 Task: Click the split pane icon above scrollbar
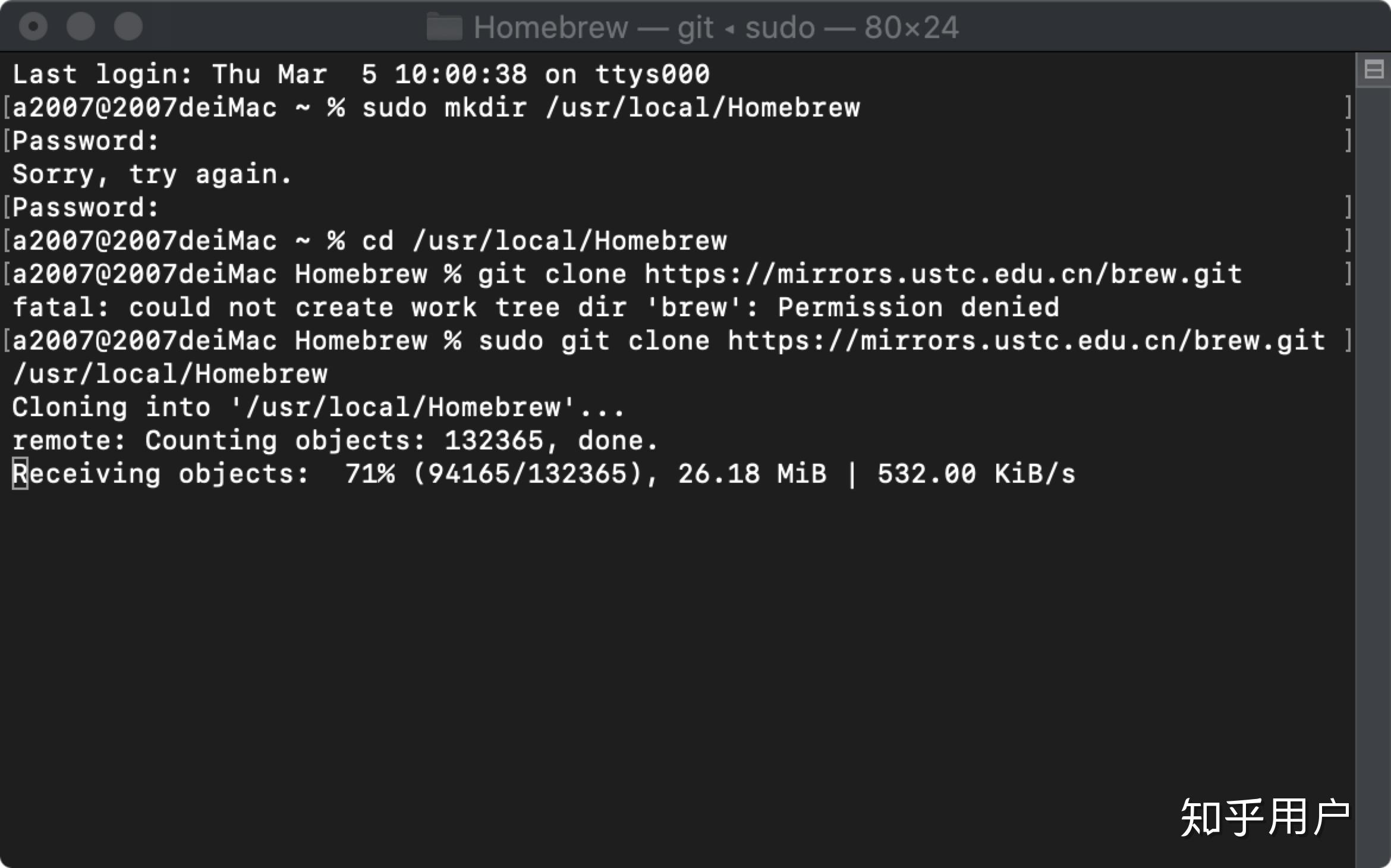point(1374,70)
